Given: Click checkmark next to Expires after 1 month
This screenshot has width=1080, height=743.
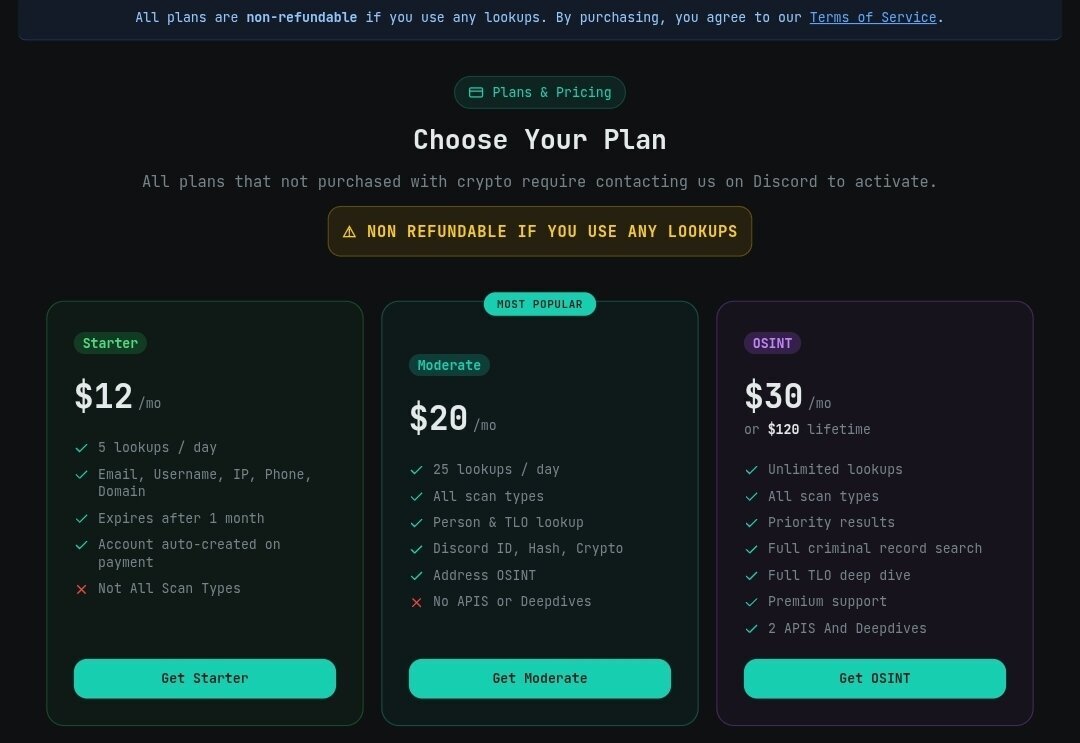Looking at the screenshot, I should tap(82, 519).
